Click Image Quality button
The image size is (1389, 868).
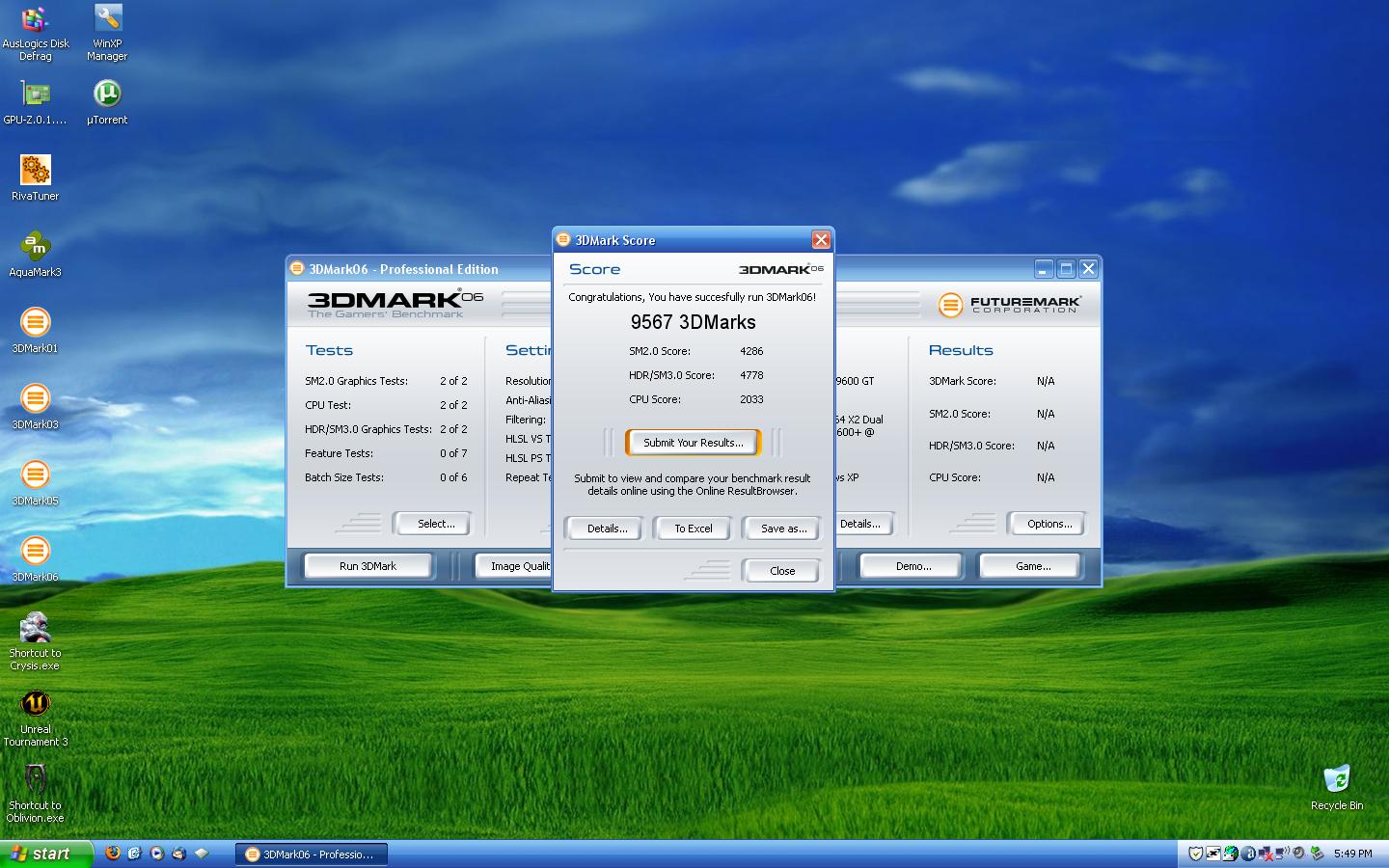click(514, 566)
